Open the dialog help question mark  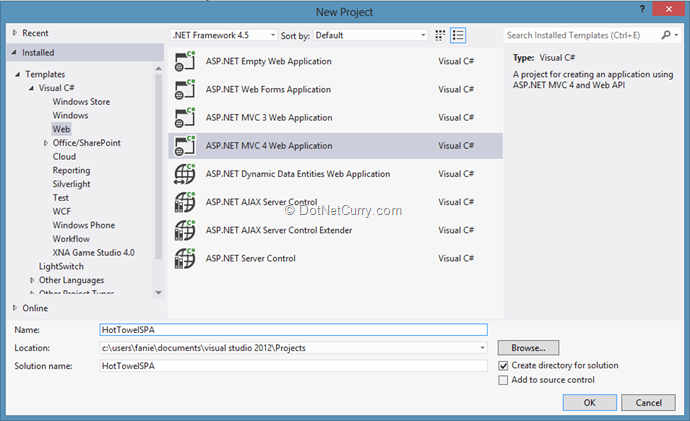[x=642, y=9]
